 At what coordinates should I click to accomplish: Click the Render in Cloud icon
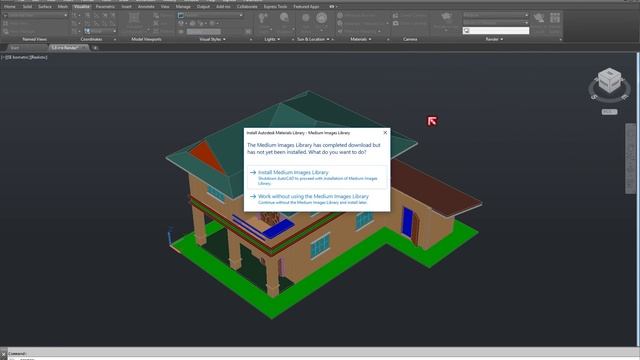539,18
